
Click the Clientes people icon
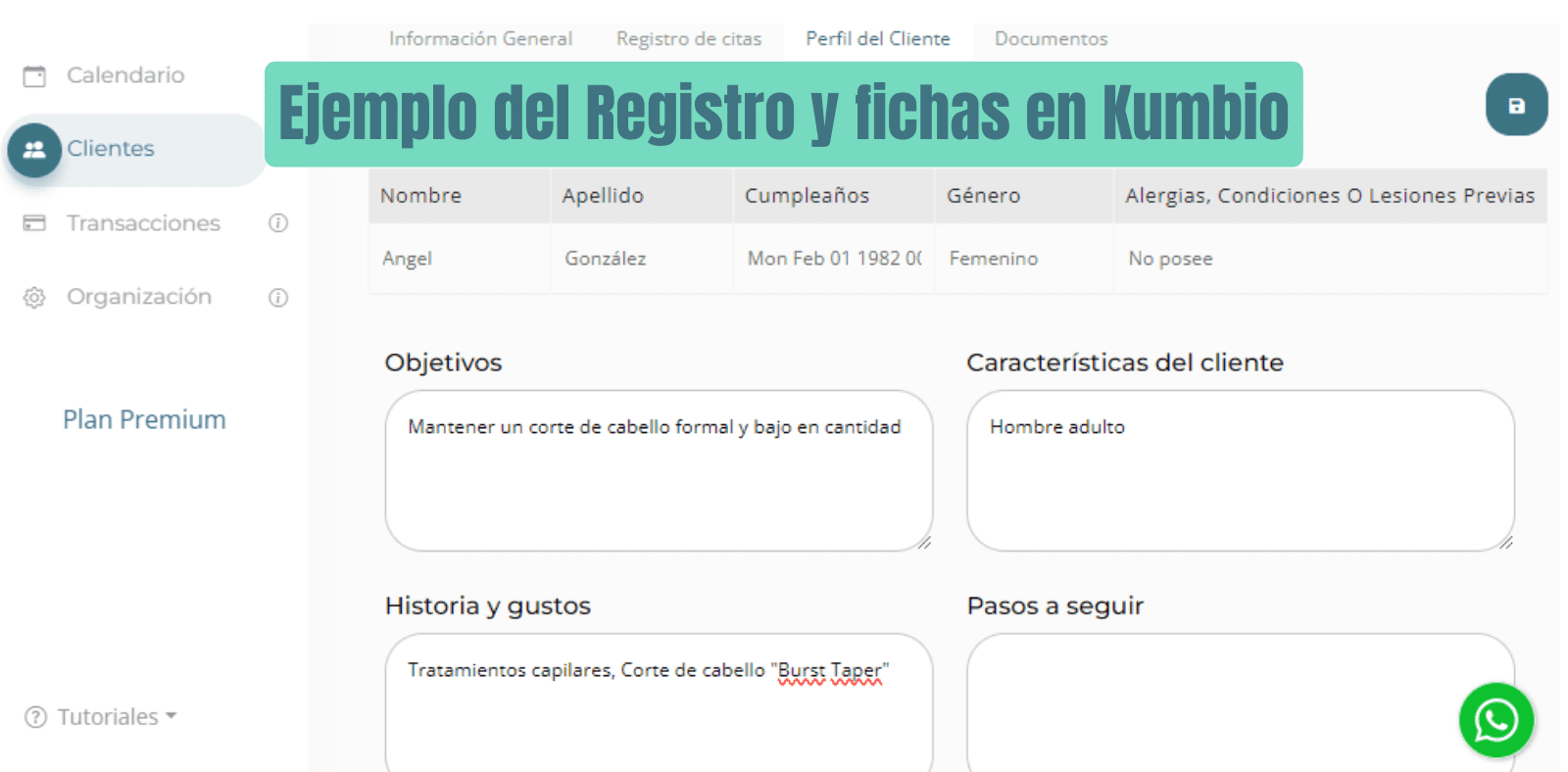[x=34, y=150]
